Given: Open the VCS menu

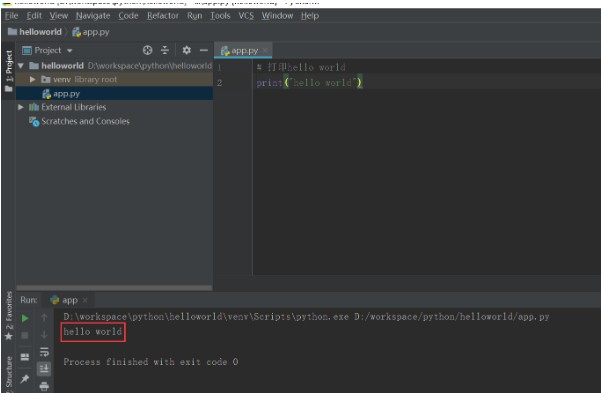Looking at the screenshot, I should (x=246, y=16).
